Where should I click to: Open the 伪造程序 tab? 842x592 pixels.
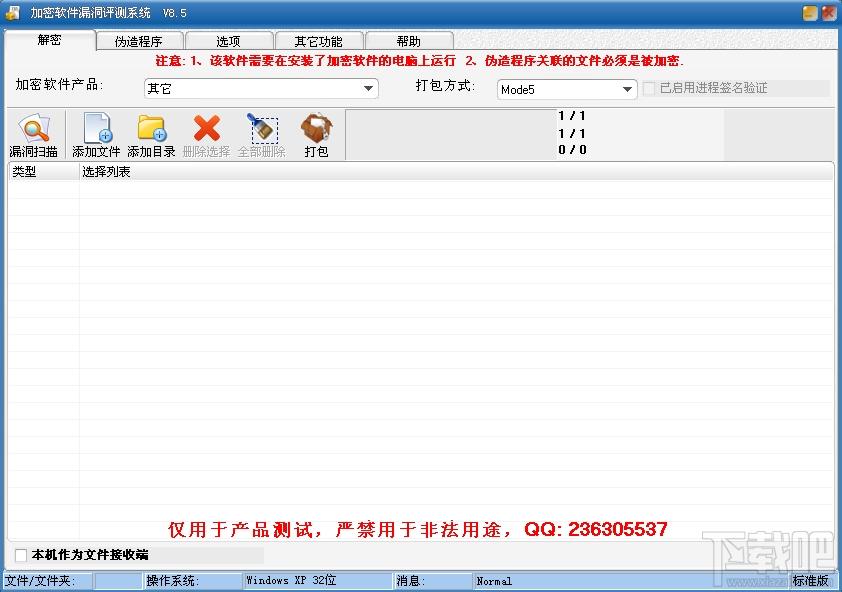click(x=139, y=41)
